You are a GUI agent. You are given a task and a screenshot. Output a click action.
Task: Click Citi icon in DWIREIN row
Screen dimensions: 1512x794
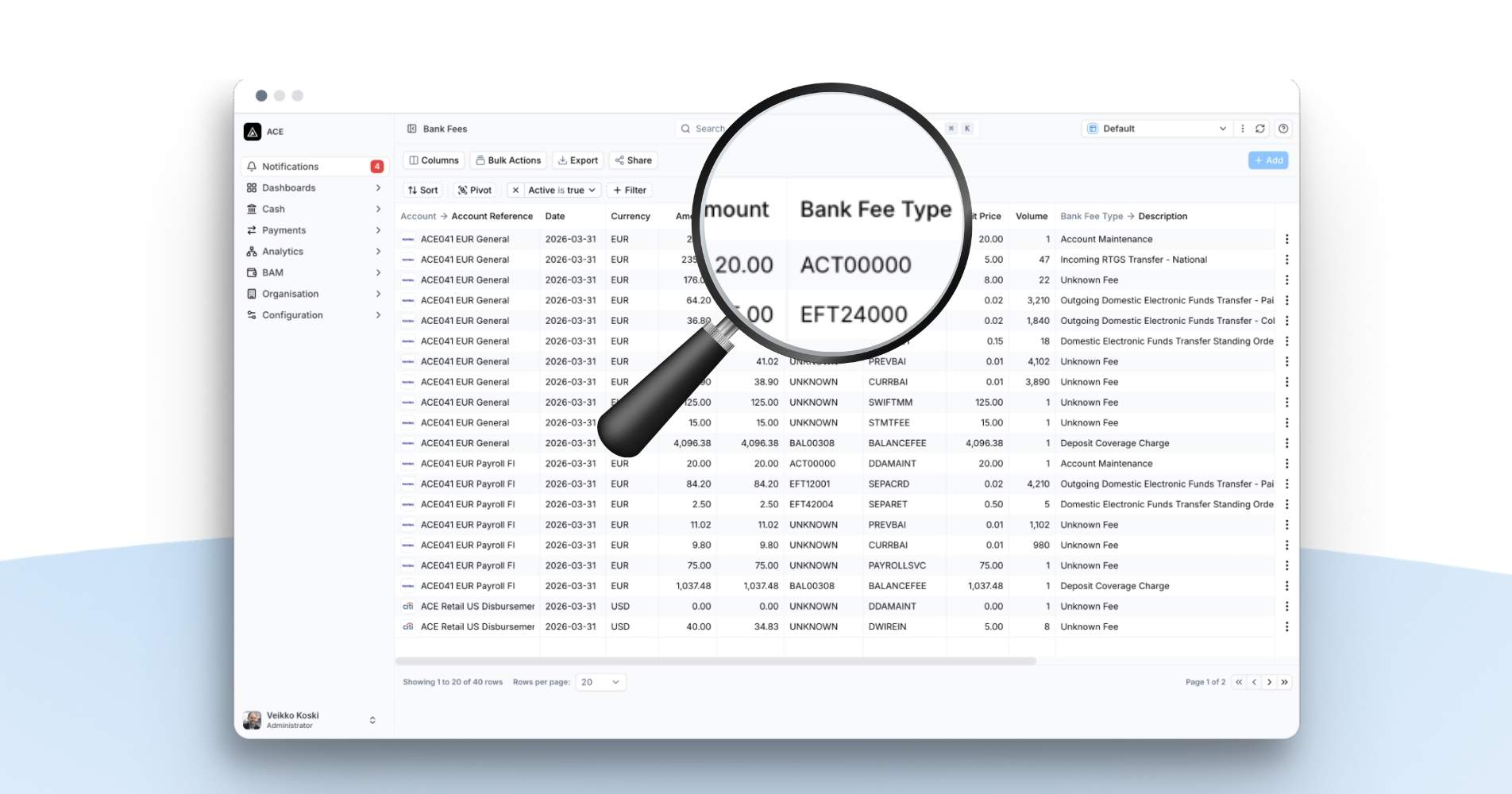tap(408, 627)
